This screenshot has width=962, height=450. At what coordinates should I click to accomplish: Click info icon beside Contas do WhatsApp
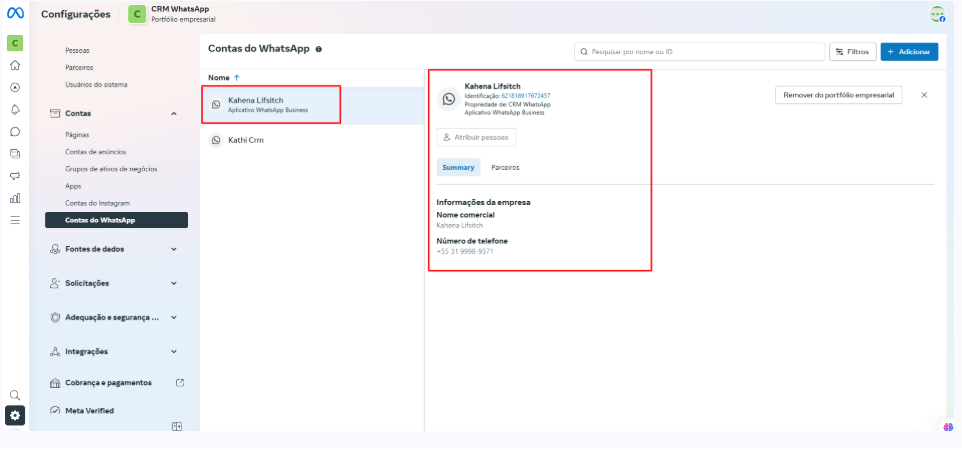coord(318,49)
